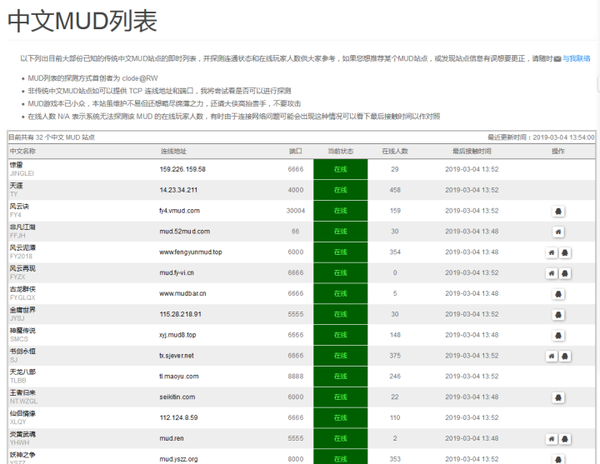The width and height of the screenshot is (600, 464).
Task: Click home icon in tx.sjever.net row
Action: pyautogui.click(x=551, y=356)
